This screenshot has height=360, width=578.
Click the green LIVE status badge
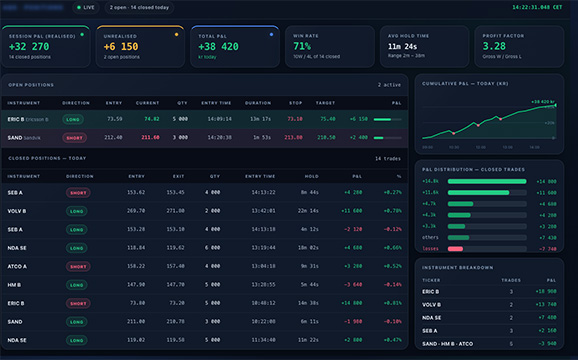click(86, 7)
